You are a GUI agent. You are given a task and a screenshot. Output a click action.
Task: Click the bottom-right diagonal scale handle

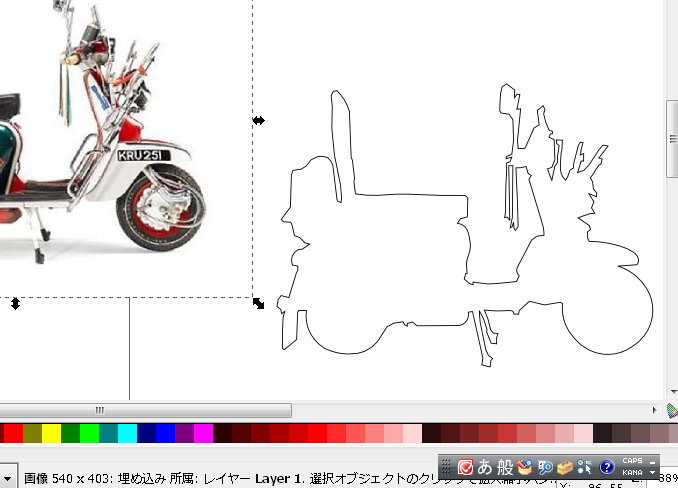[258, 303]
